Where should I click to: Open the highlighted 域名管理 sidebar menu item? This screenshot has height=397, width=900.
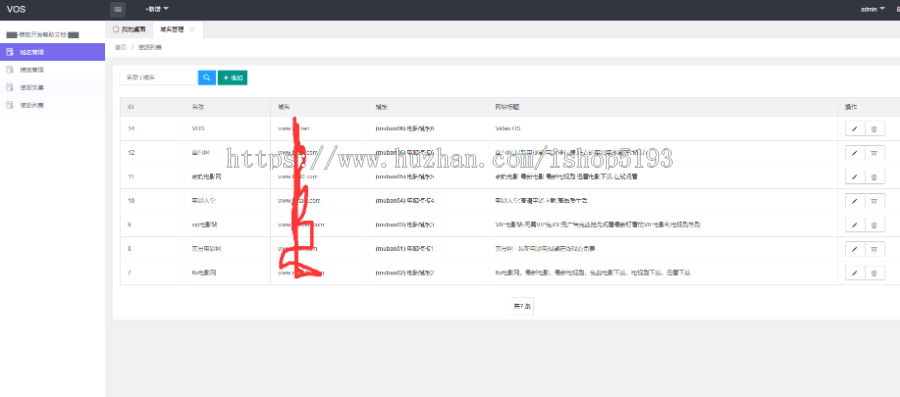click(52, 52)
